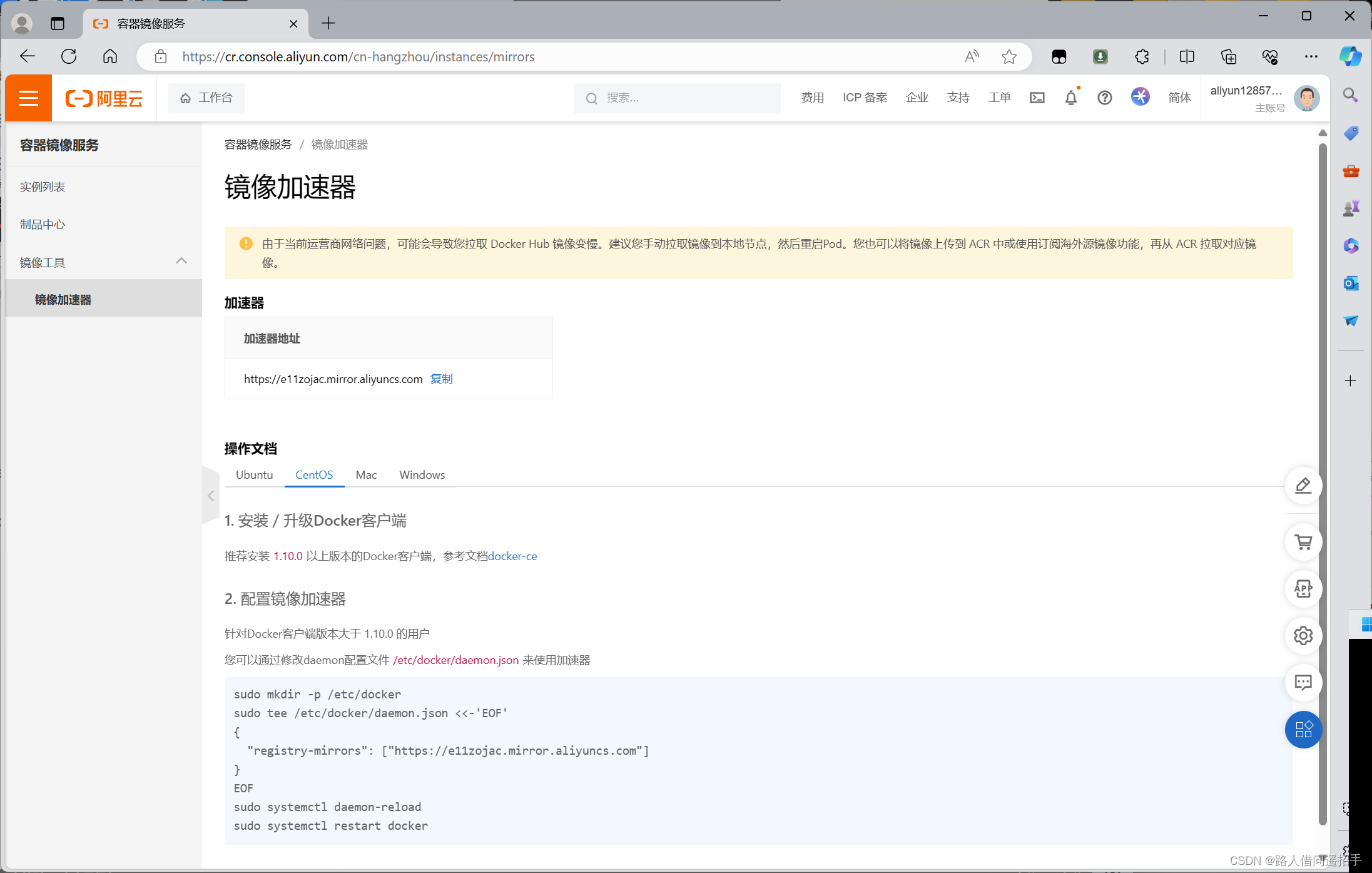
Task: Open 工单 in top navigation
Action: tap(999, 98)
